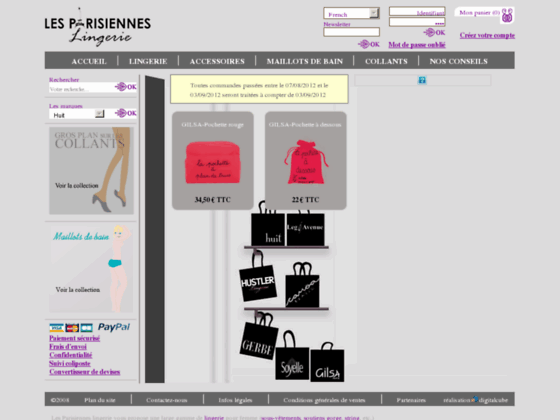Click the GILSA-Pochette à dessous title

point(305,125)
